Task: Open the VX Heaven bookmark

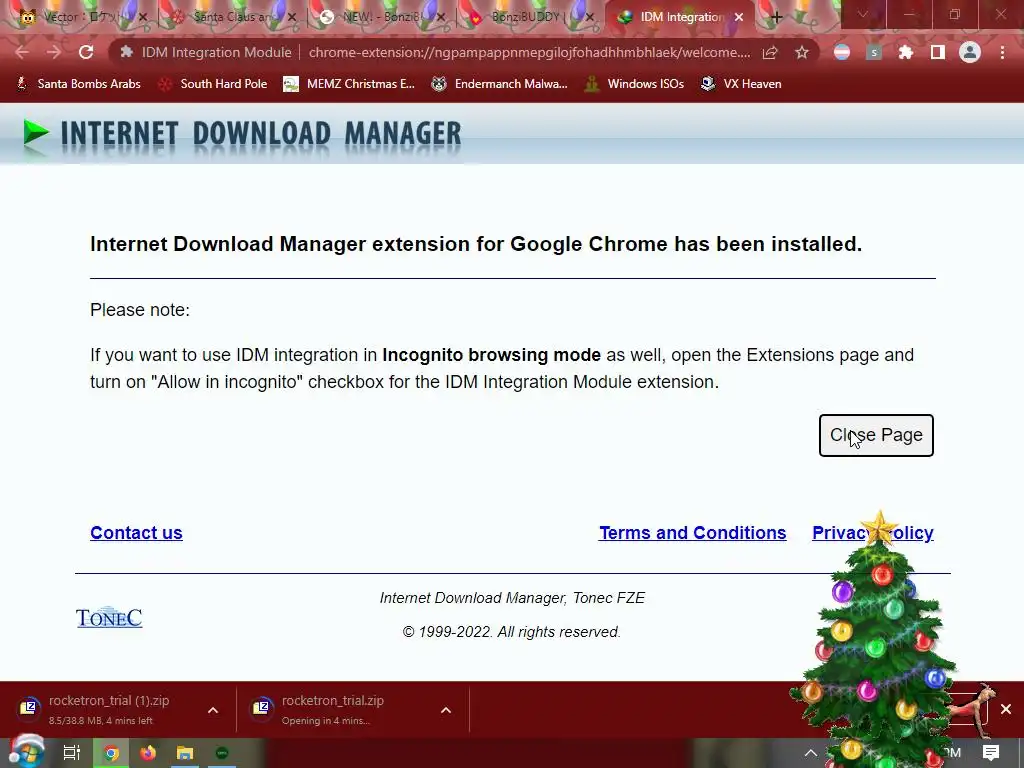Action: [741, 84]
